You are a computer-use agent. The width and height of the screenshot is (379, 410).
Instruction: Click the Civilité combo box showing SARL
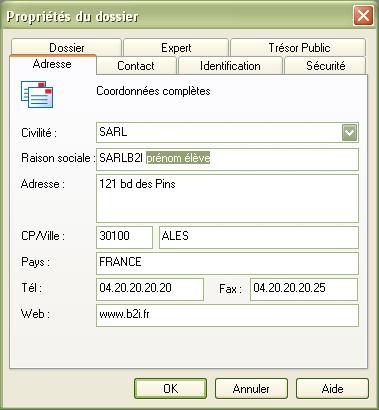coord(227,132)
